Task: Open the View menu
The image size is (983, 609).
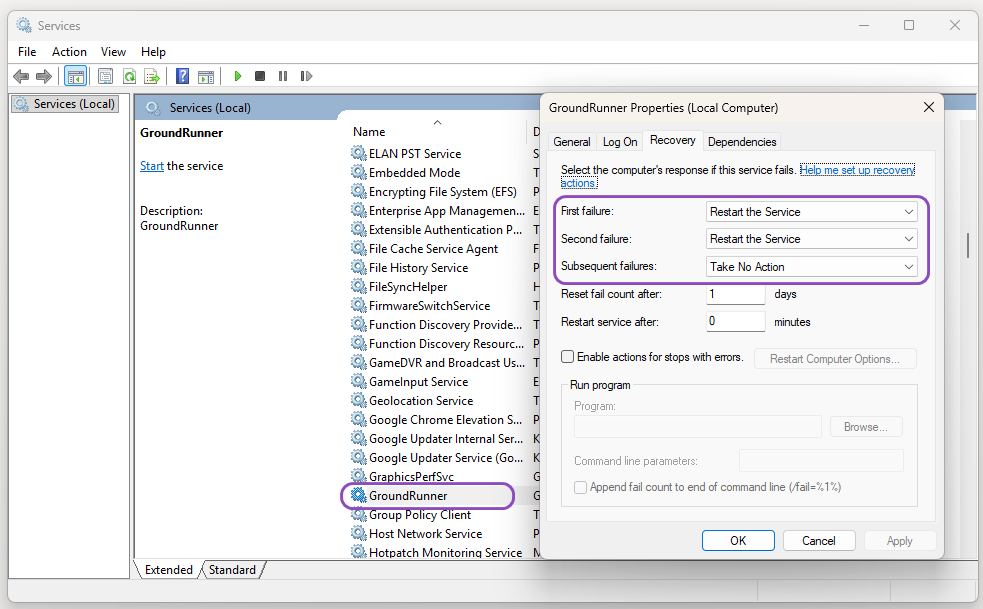Action: [x=113, y=52]
